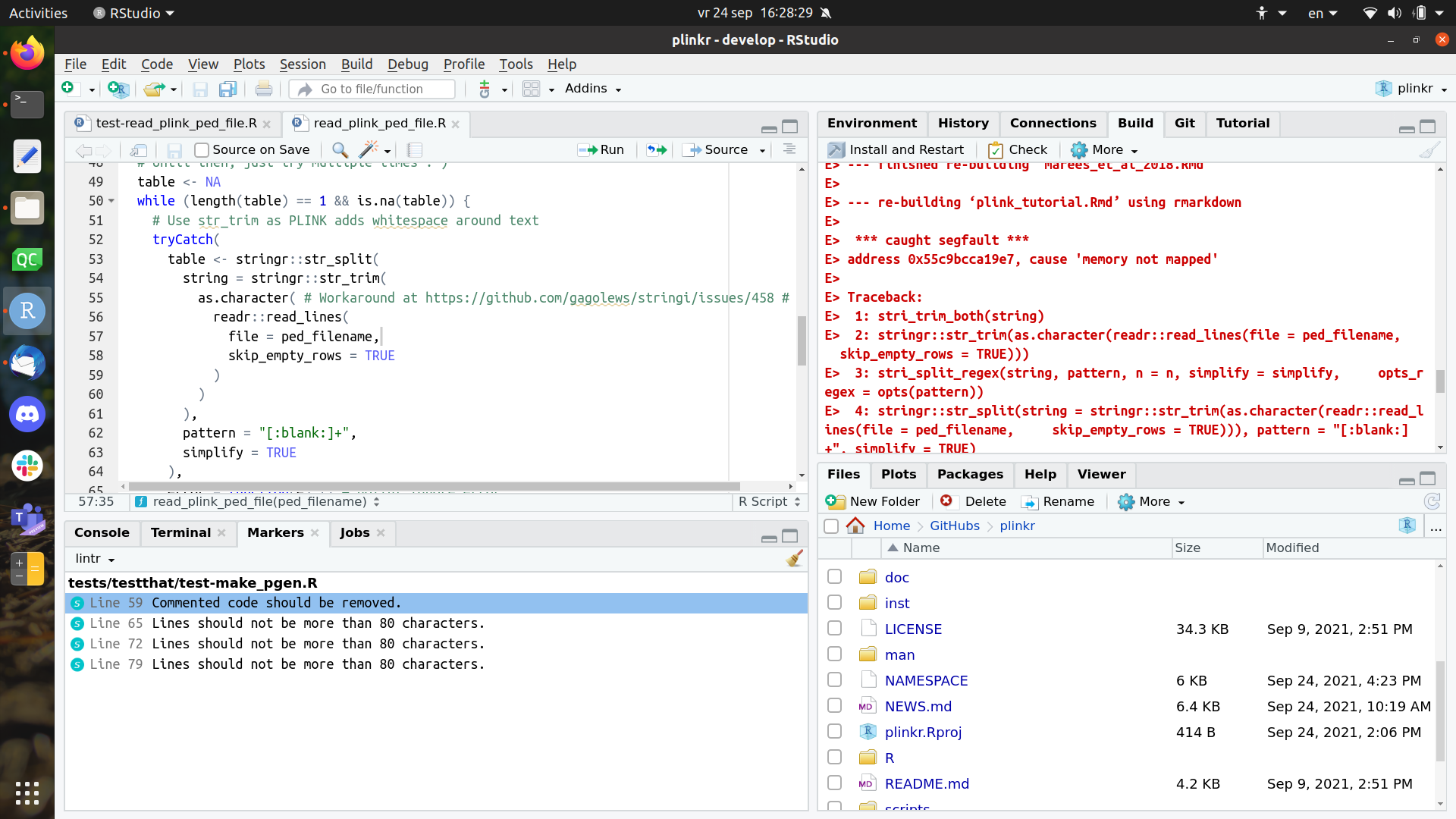Open the Debug menu
The width and height of the screenshot is (1456, 819).
[x=407, y=64]
